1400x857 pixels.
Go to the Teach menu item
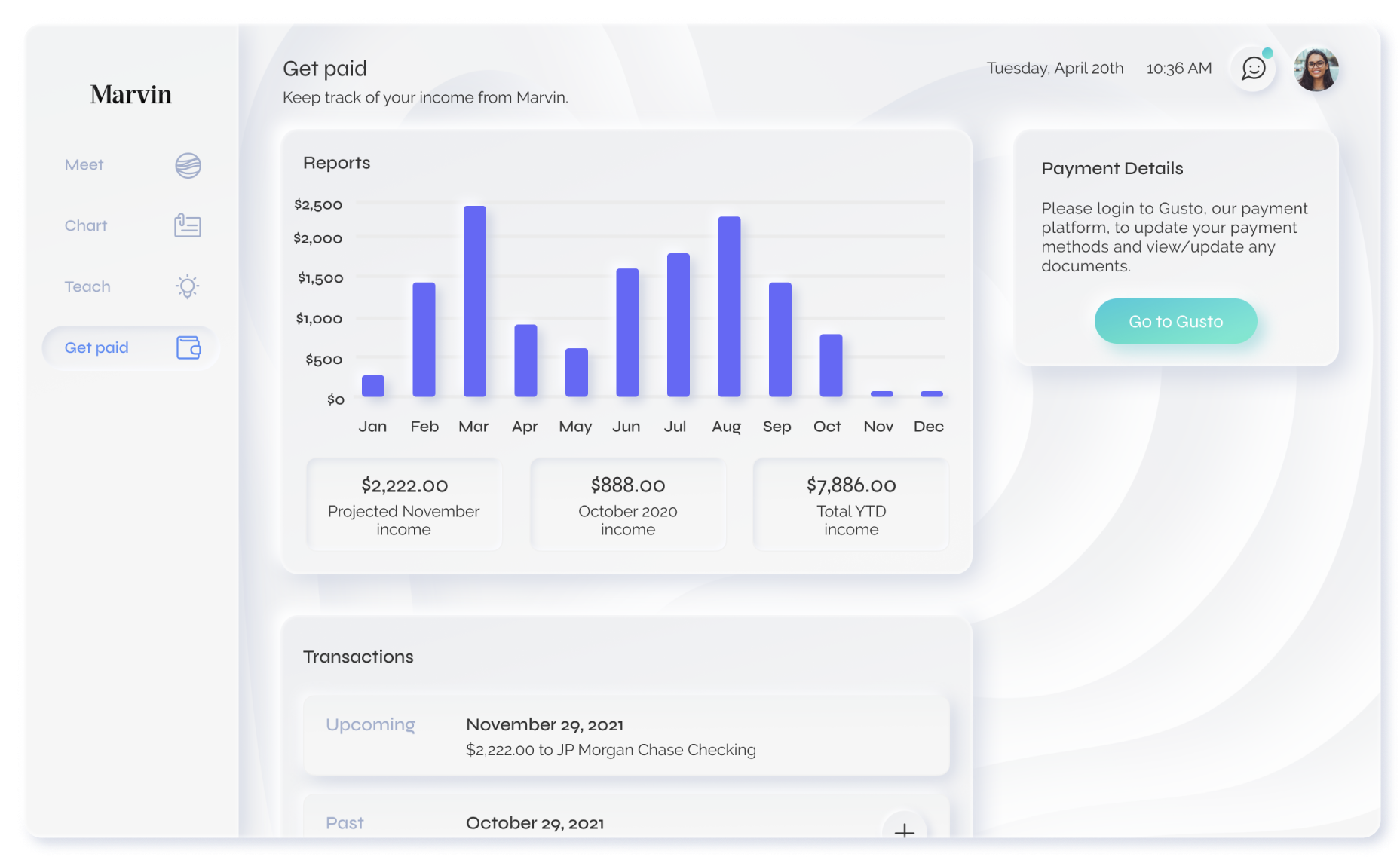click(x=130, y=286)
